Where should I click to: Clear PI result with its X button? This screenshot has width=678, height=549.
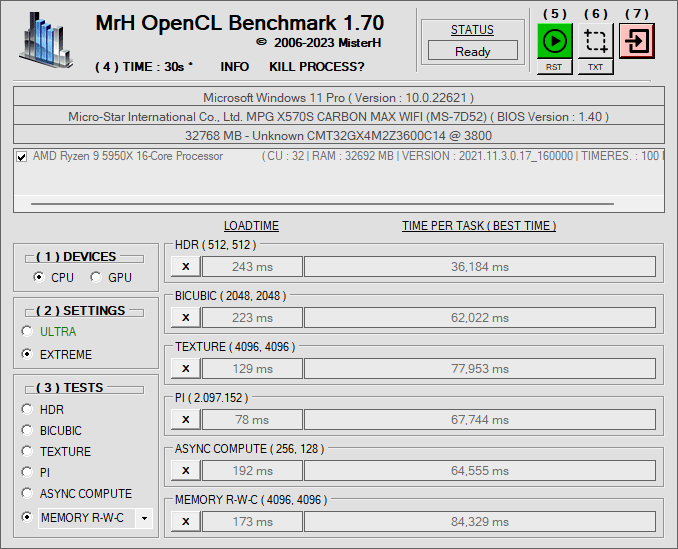[186, 420]
